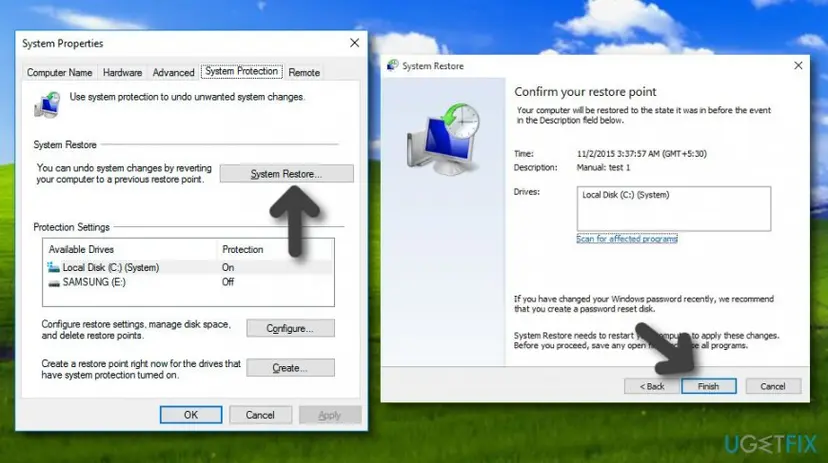Go Back in the System Restore wizard
Viewport: 828px width, 463px height.
coord(652,386)
